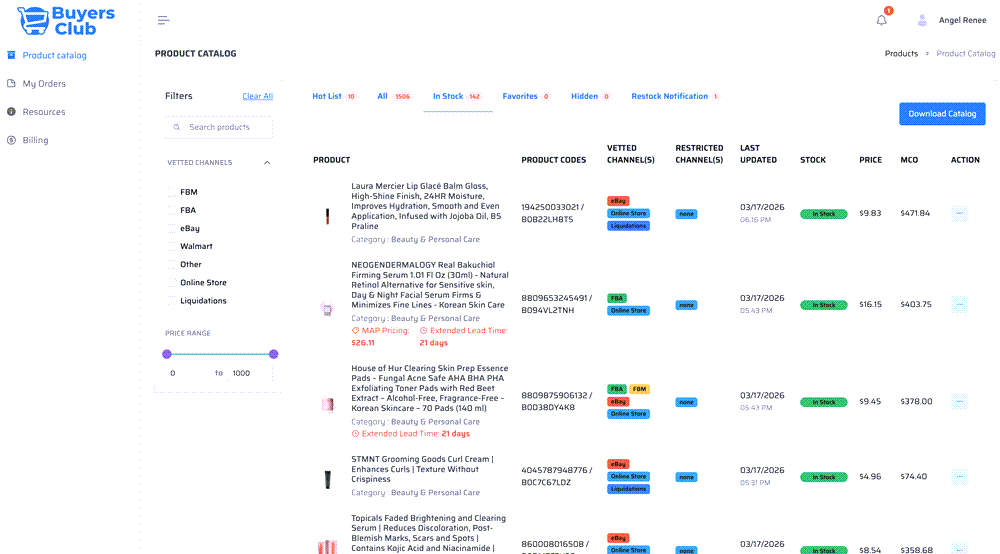Click FBM tag on House of Hur row

pyautogui.click(x=640, y=389)
